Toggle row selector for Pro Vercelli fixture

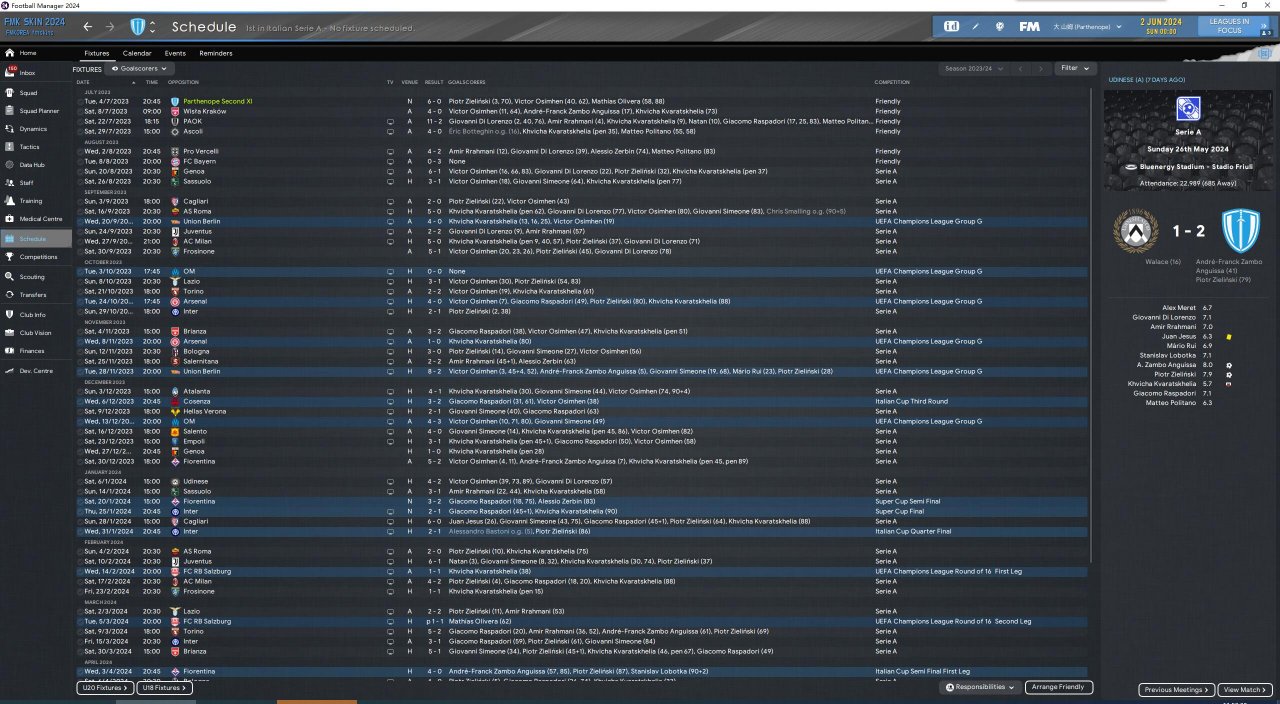80,151
